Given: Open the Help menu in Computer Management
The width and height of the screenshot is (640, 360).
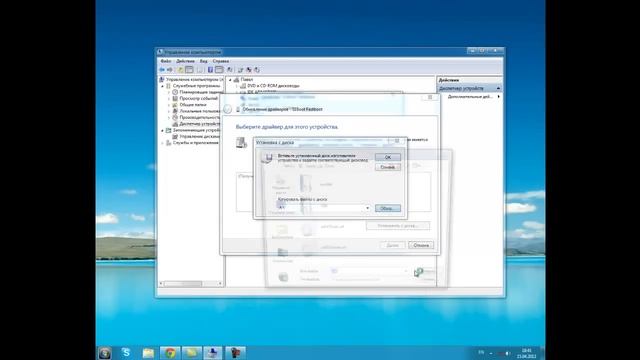Looking at the screenshot, I should tap(221, 61).
